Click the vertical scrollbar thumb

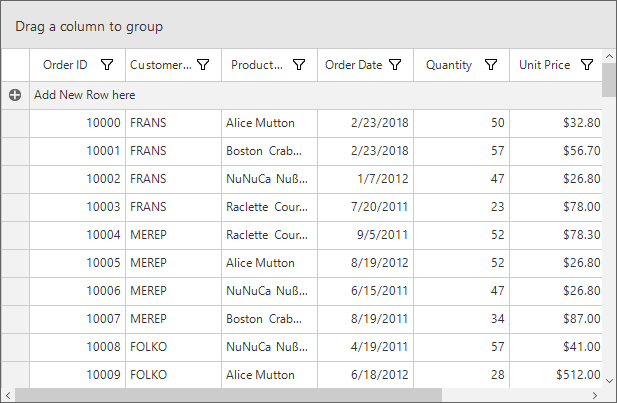(x=610, y=80)
